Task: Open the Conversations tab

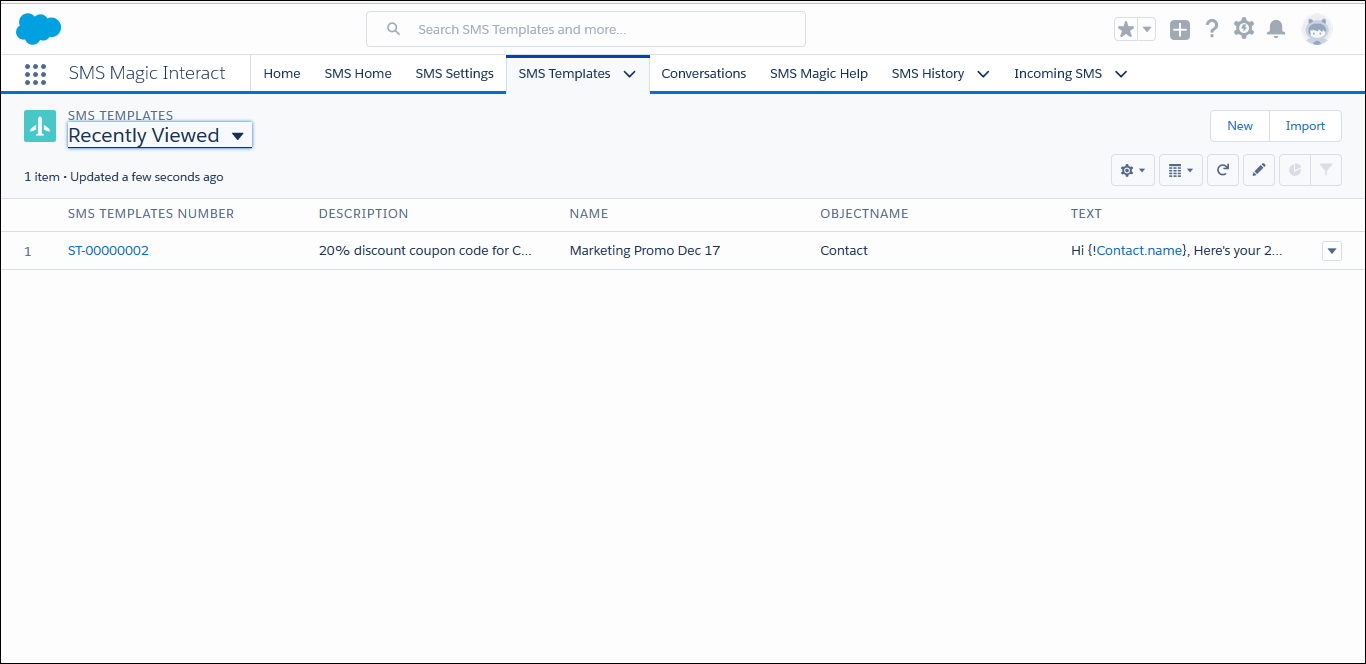Action: 704,74
